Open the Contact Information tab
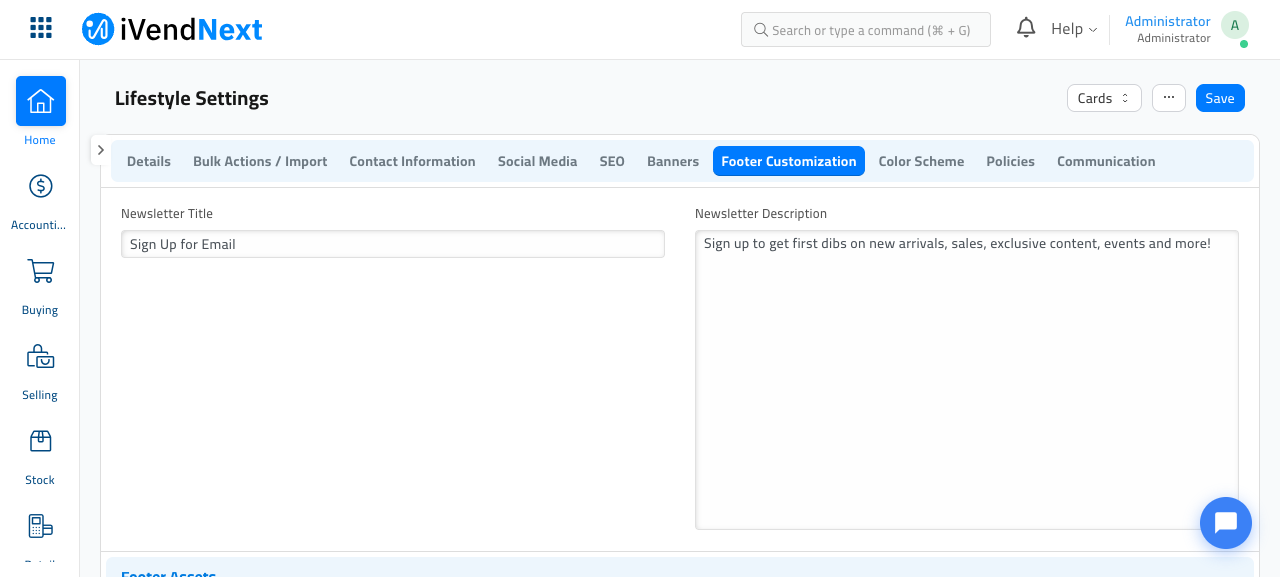The width and height of the screenshot is (1280, 577). coord(412,161)
